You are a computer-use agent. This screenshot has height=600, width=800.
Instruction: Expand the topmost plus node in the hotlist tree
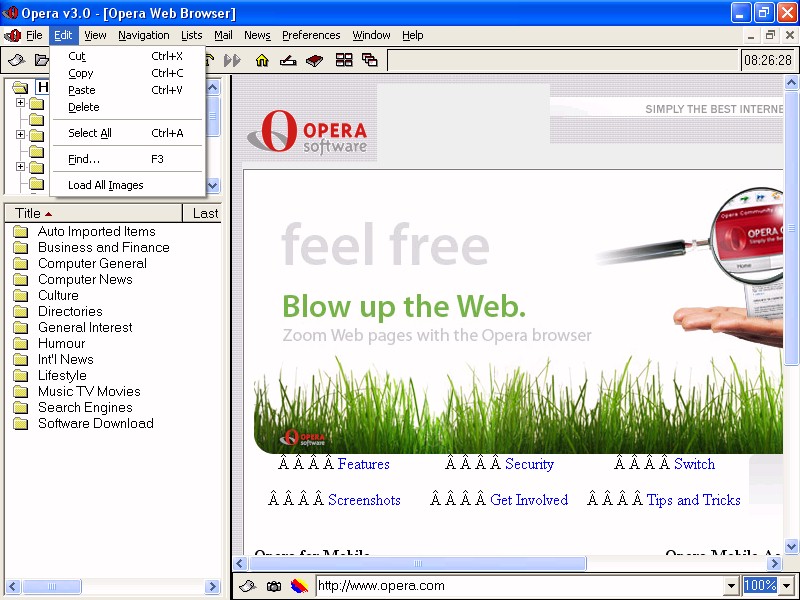(x=20, y=103)
